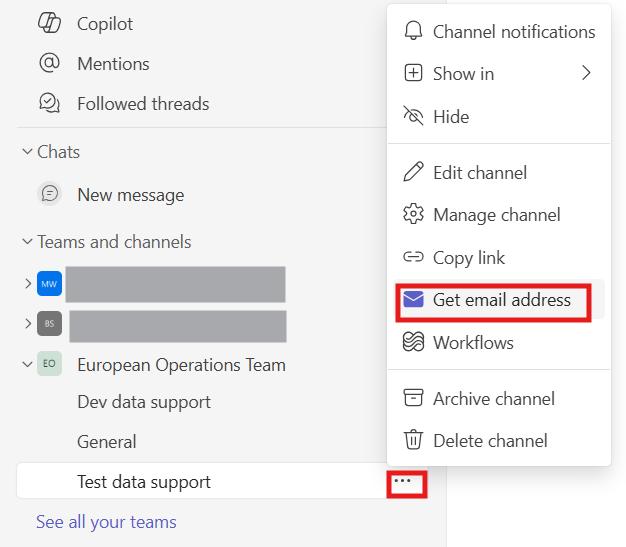This screenshot has width=626, height=547.
Task: Collapse the Teams and channels section
Action: pyautogui.click(x=28, y=241)
